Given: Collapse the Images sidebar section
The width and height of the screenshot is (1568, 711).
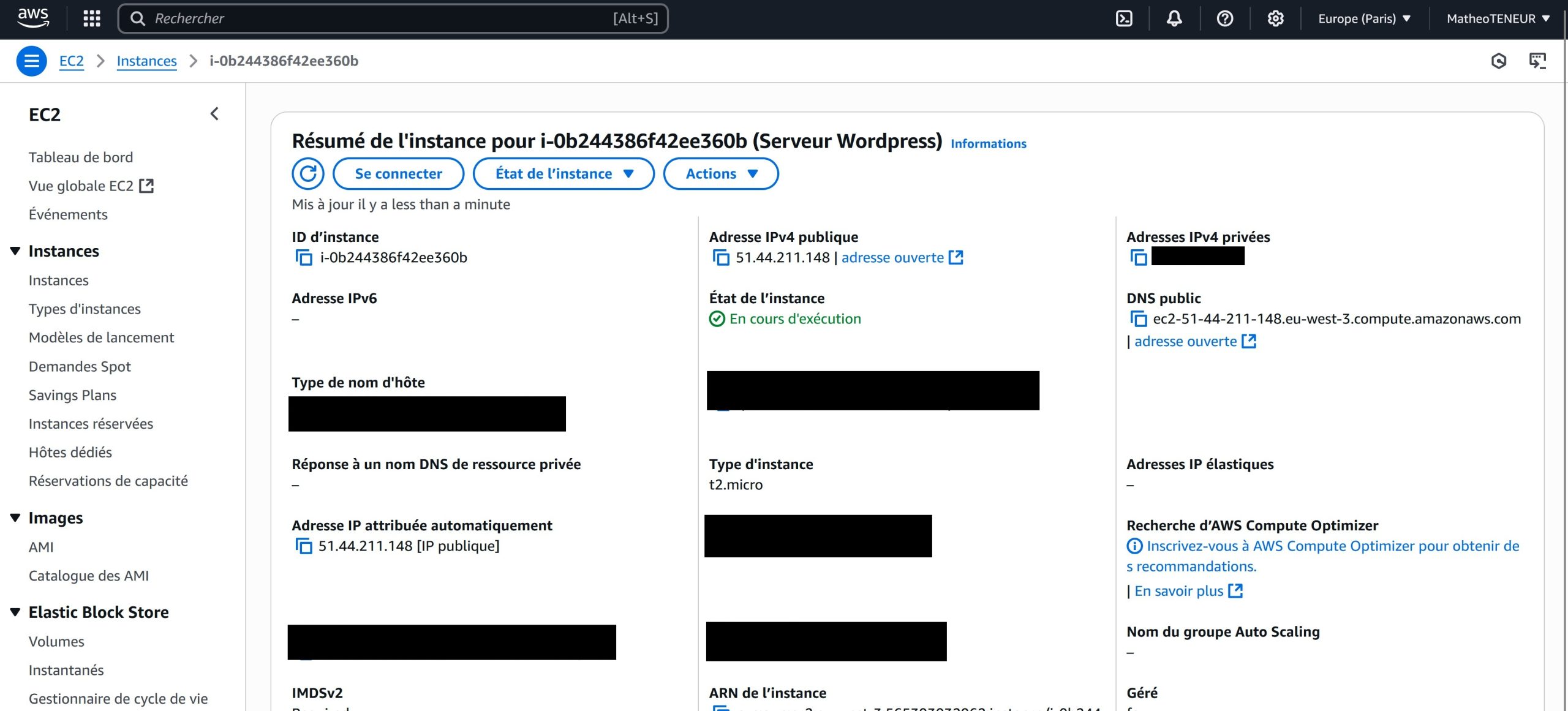Looking at the screenshot, I should 15,518.
